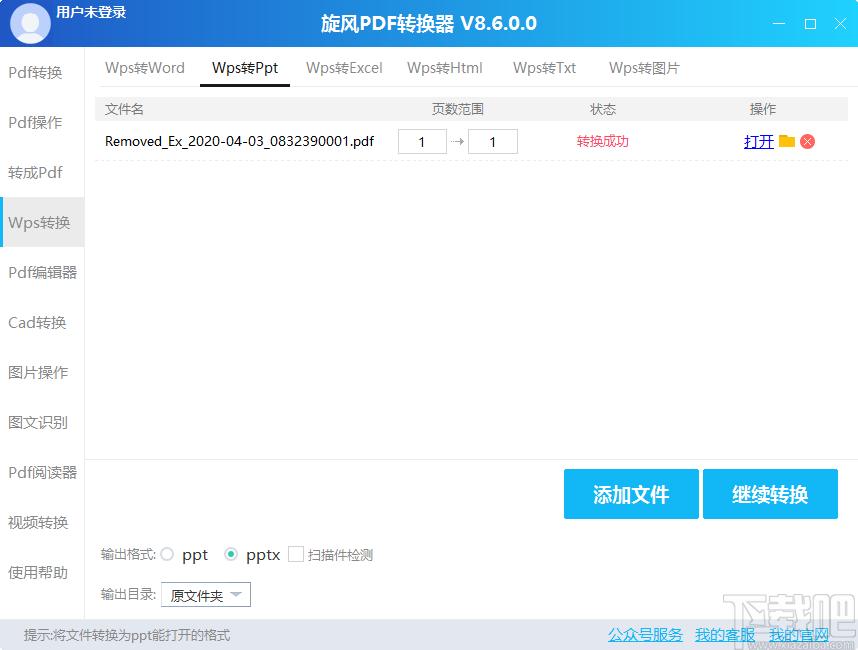The width and height of the screenshot is (858, 650).
Task: Click 用户未登录 to log in
Action: click(91, 12)
